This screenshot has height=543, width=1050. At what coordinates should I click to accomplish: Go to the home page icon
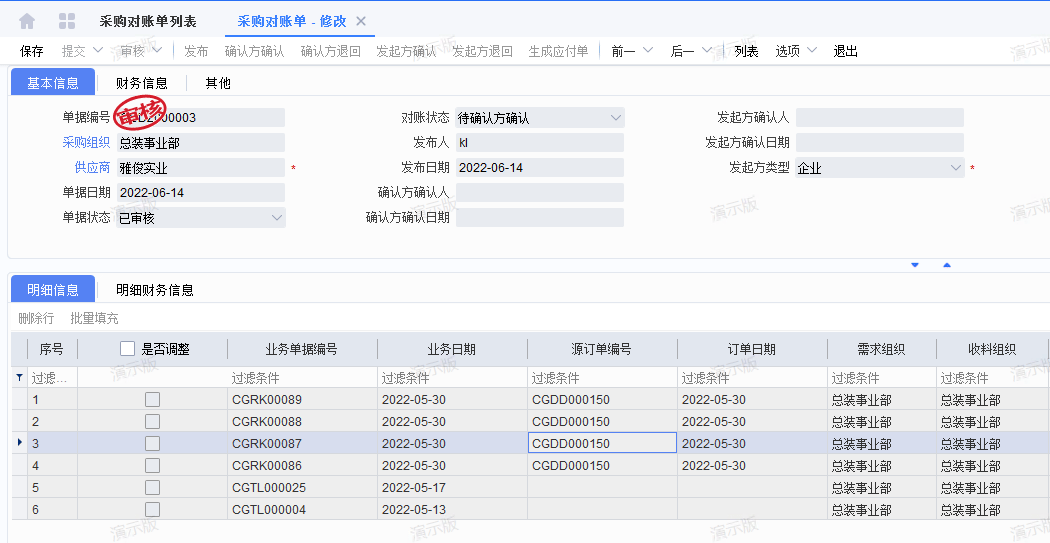point(27,21)
